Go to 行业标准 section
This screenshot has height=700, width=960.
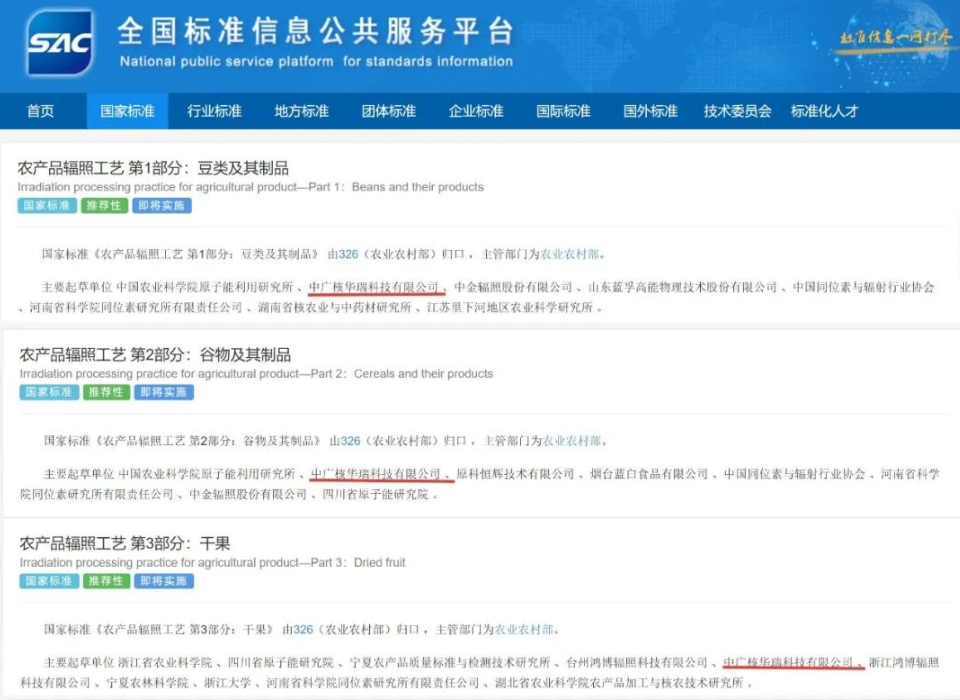214,111
